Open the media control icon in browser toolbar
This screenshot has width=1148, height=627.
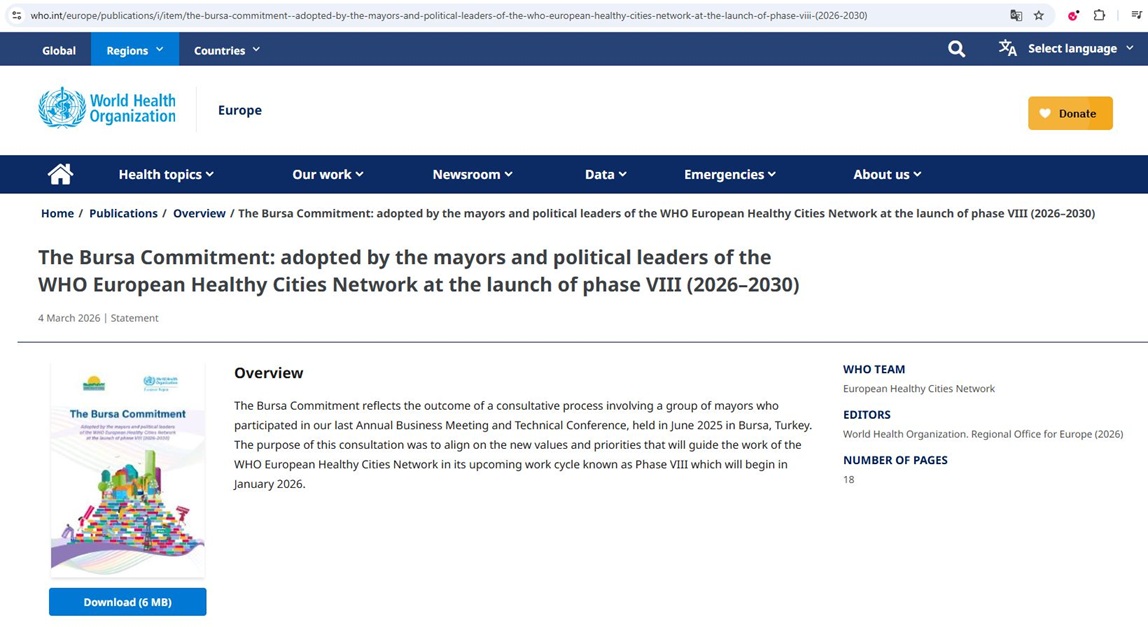(1135, 15)
